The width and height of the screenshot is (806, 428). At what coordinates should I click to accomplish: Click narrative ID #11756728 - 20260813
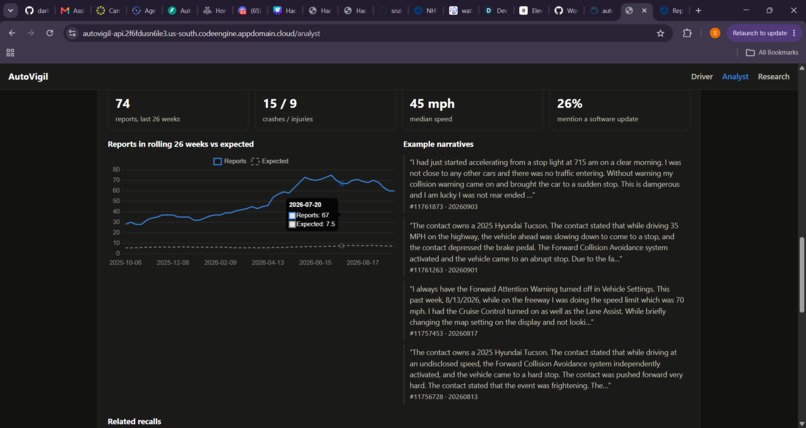[x=444, y=397]
